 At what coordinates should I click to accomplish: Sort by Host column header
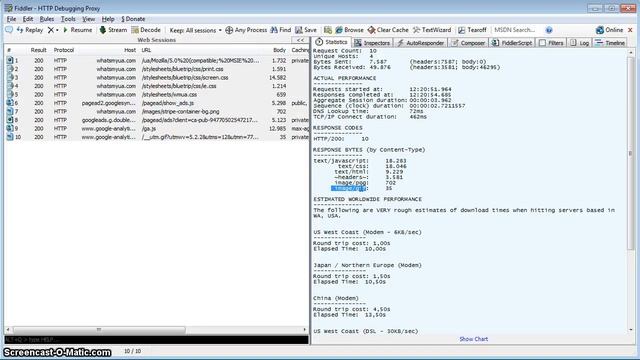(130, 50)
